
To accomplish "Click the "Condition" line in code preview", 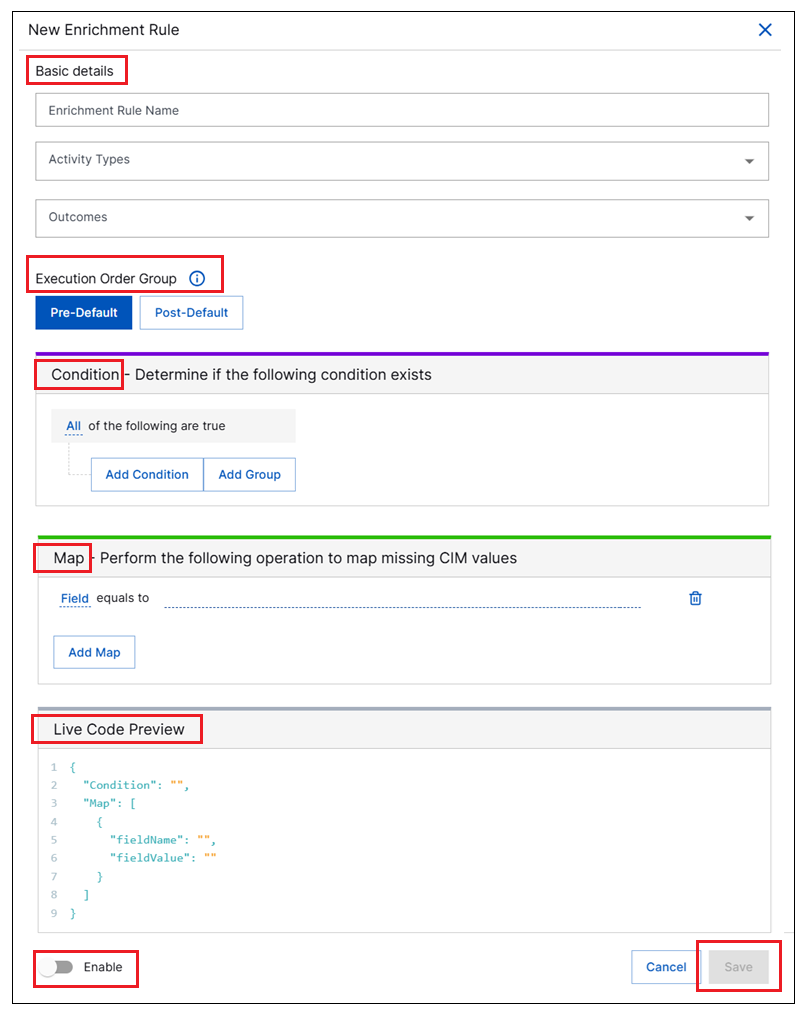I will click(x=136, y=785).
